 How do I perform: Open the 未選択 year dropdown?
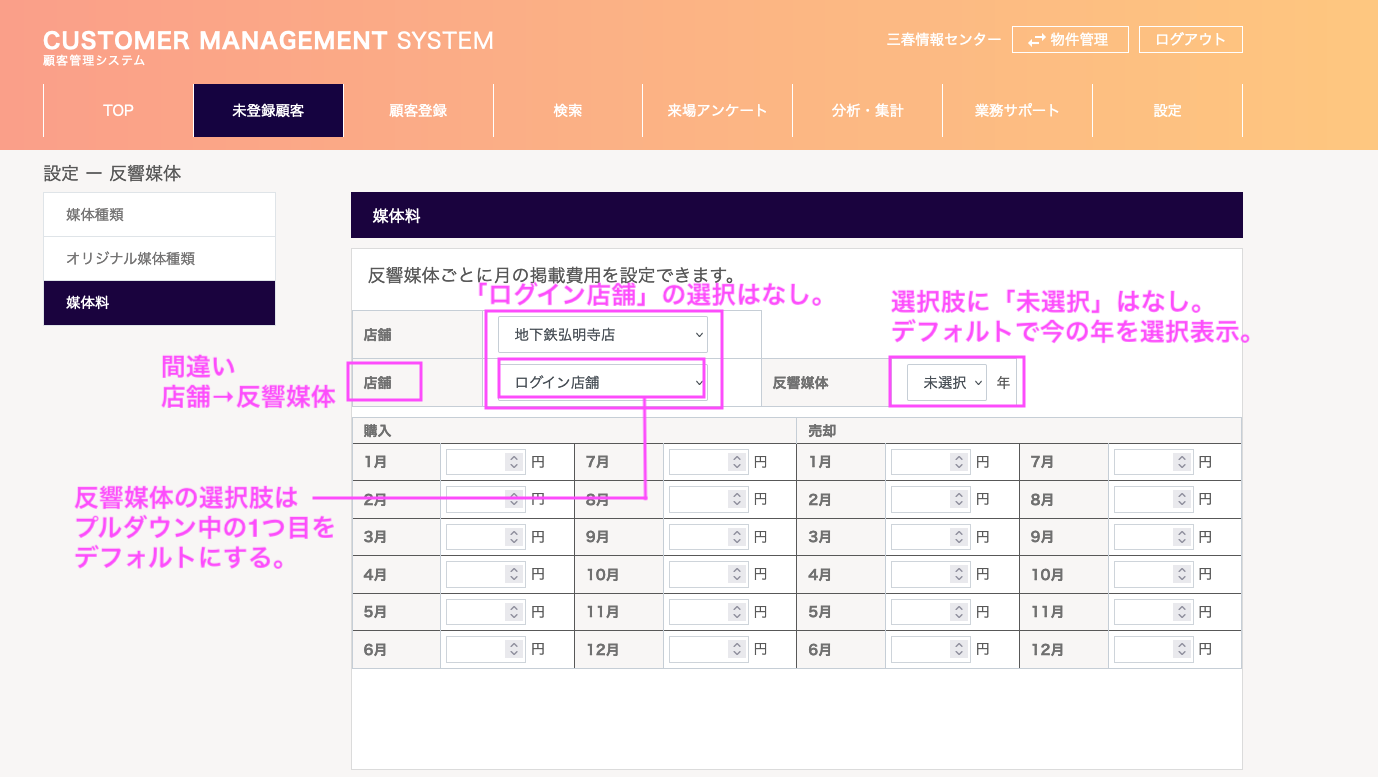946,383
